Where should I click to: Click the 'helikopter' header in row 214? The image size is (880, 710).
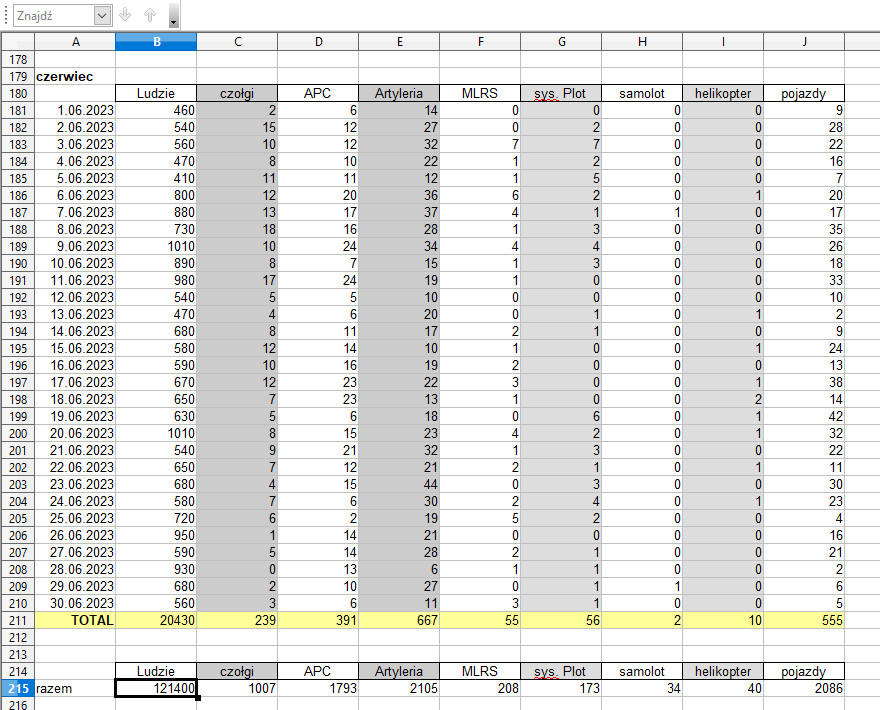[x=723, y=671]
